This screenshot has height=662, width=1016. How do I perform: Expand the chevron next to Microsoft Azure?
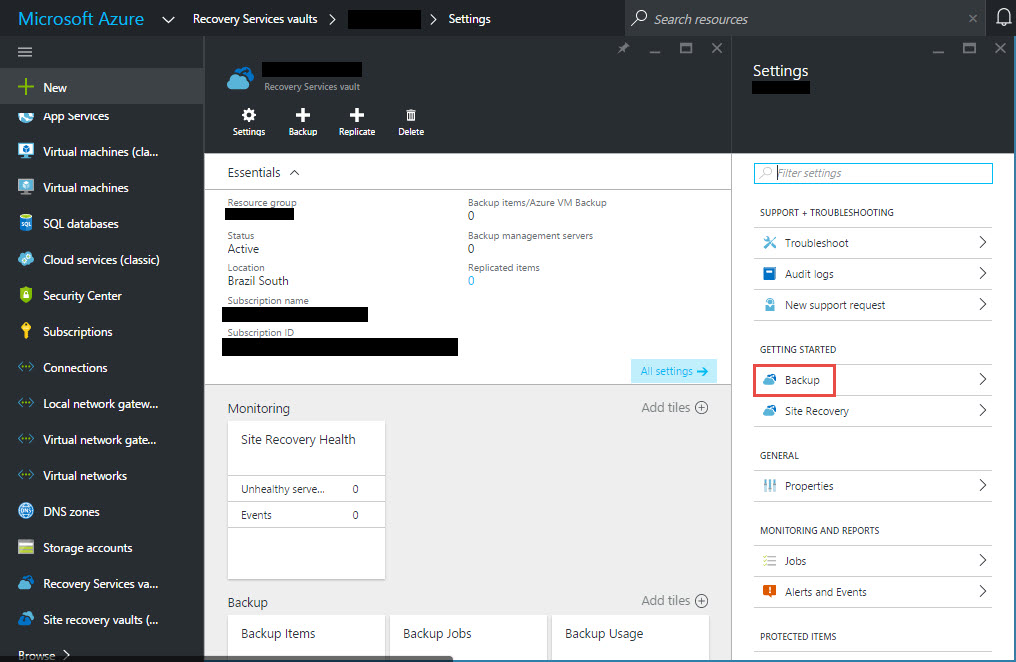(168, 18)
